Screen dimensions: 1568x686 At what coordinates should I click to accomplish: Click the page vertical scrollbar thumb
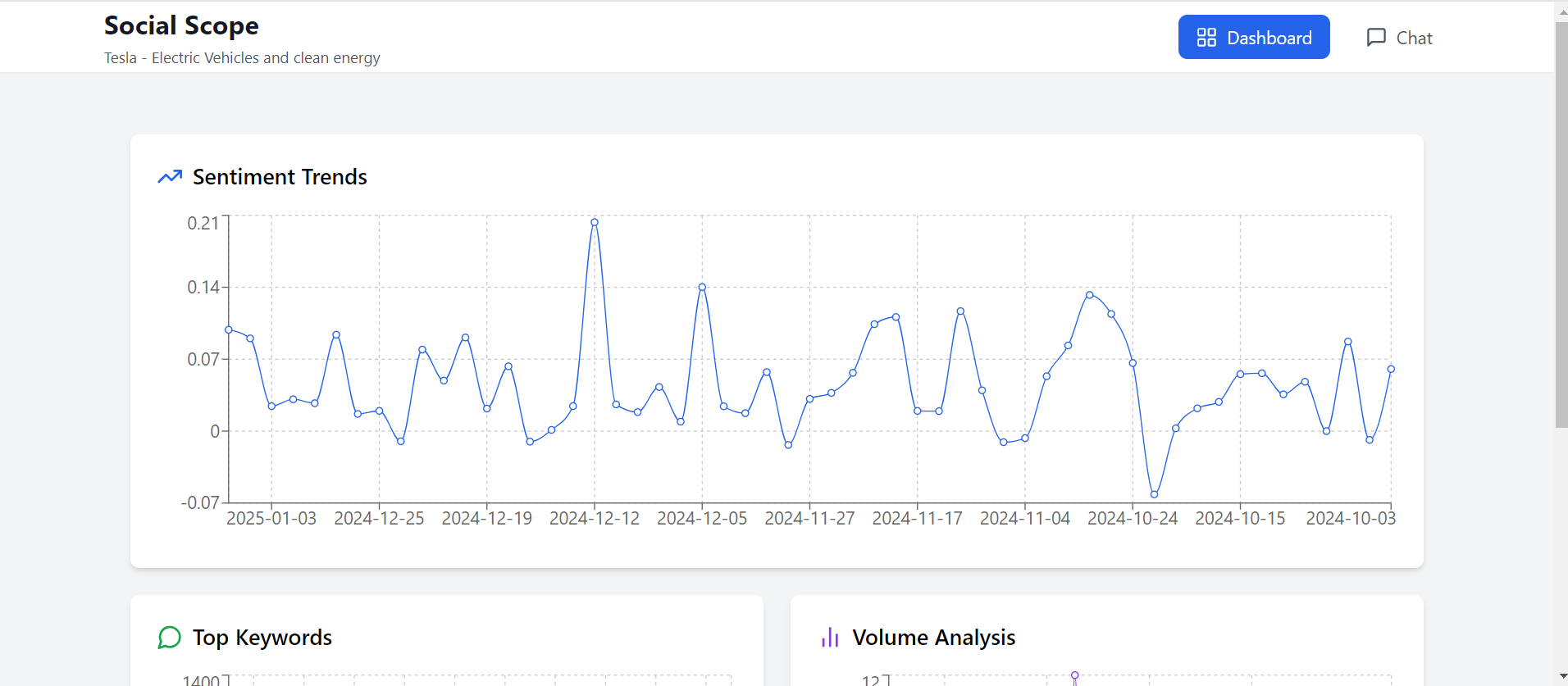[1561, 225]
